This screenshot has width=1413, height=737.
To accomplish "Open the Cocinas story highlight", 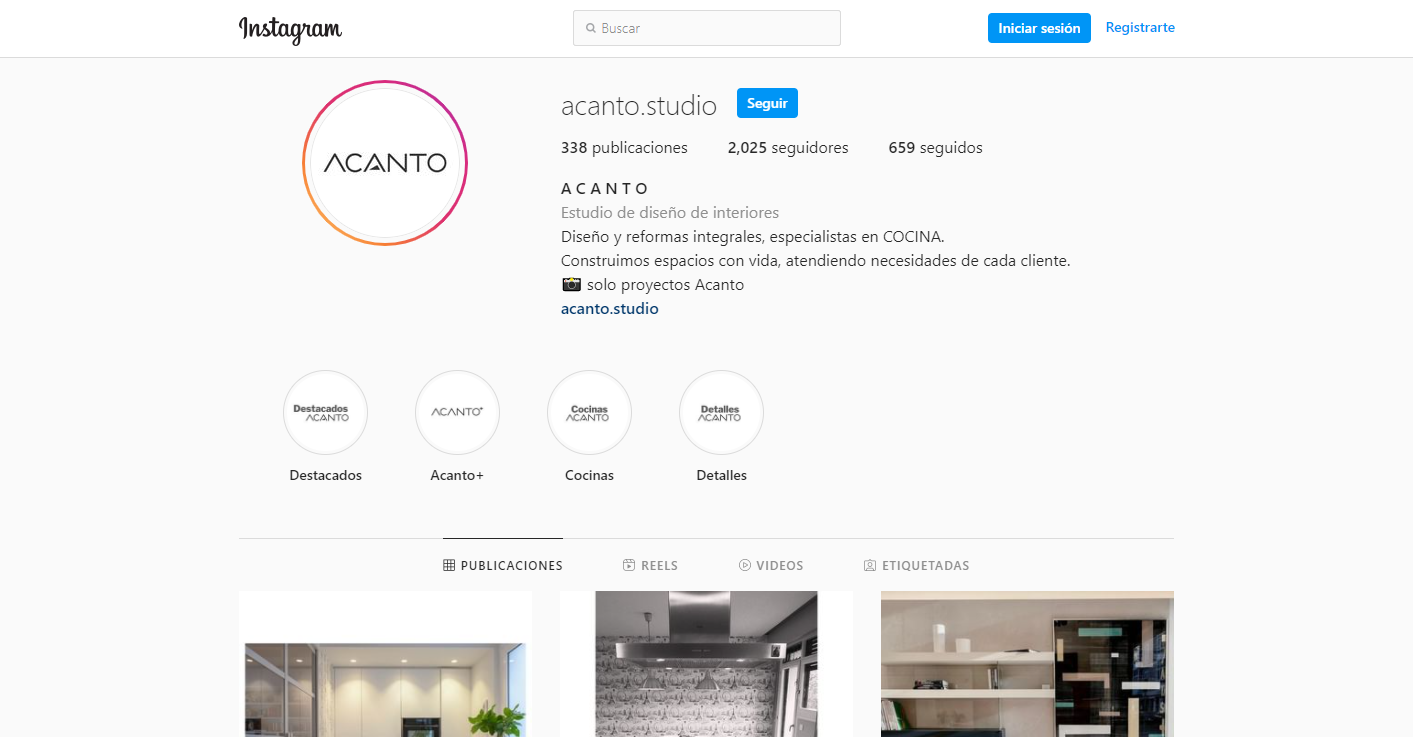I will point(589,412).
